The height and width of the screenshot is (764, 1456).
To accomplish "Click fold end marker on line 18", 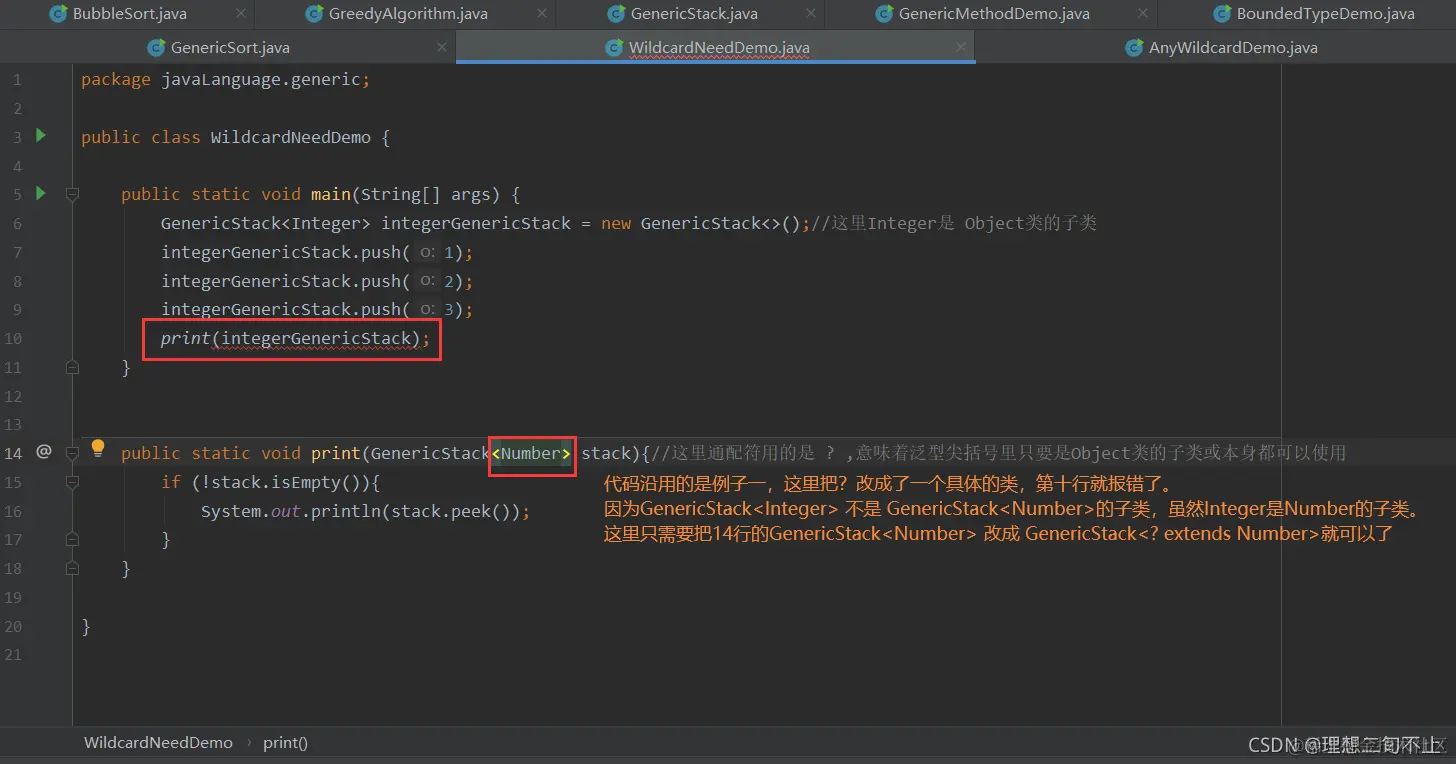I will click(72, 568).
